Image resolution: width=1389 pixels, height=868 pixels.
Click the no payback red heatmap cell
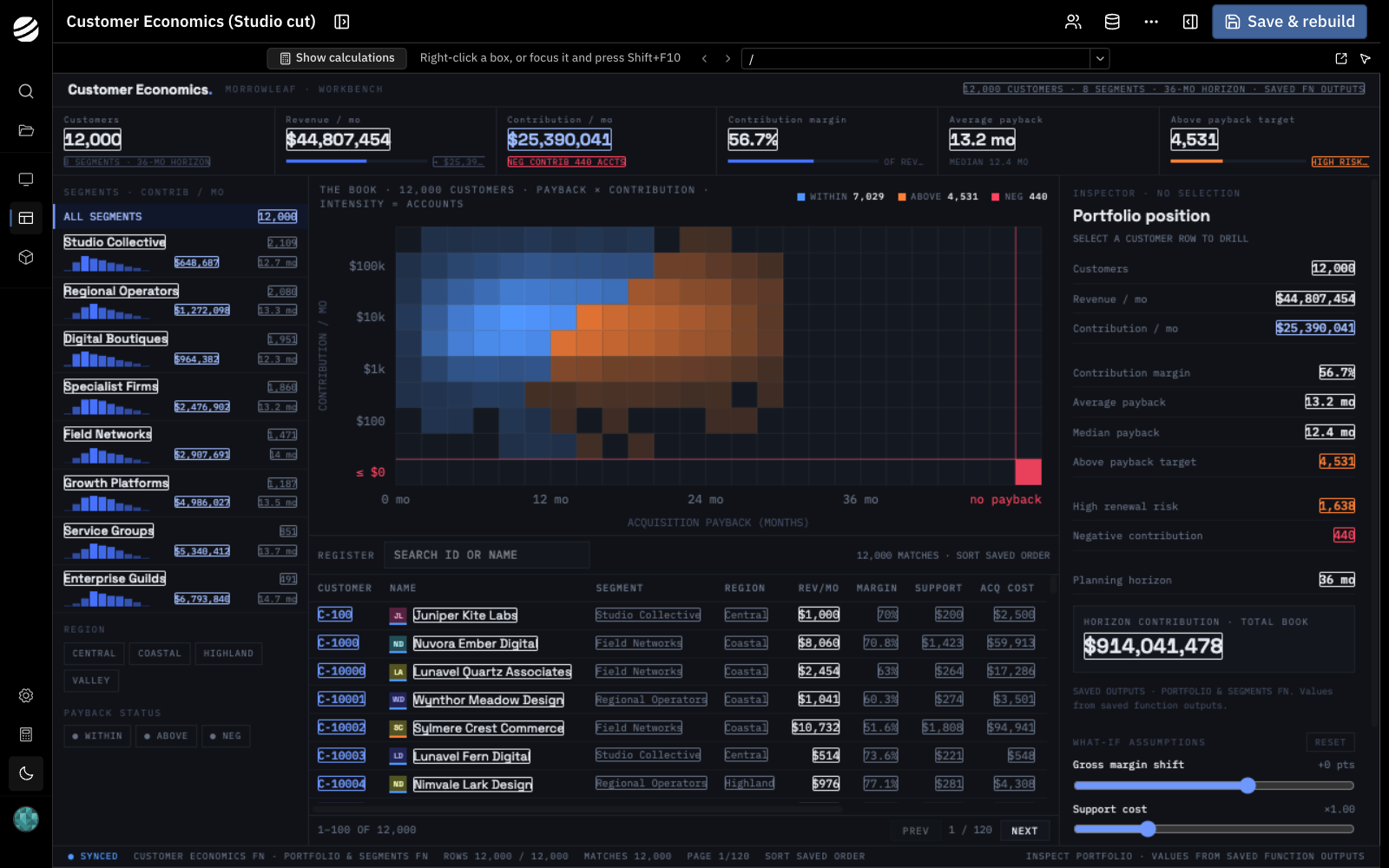coord(1029,472)
